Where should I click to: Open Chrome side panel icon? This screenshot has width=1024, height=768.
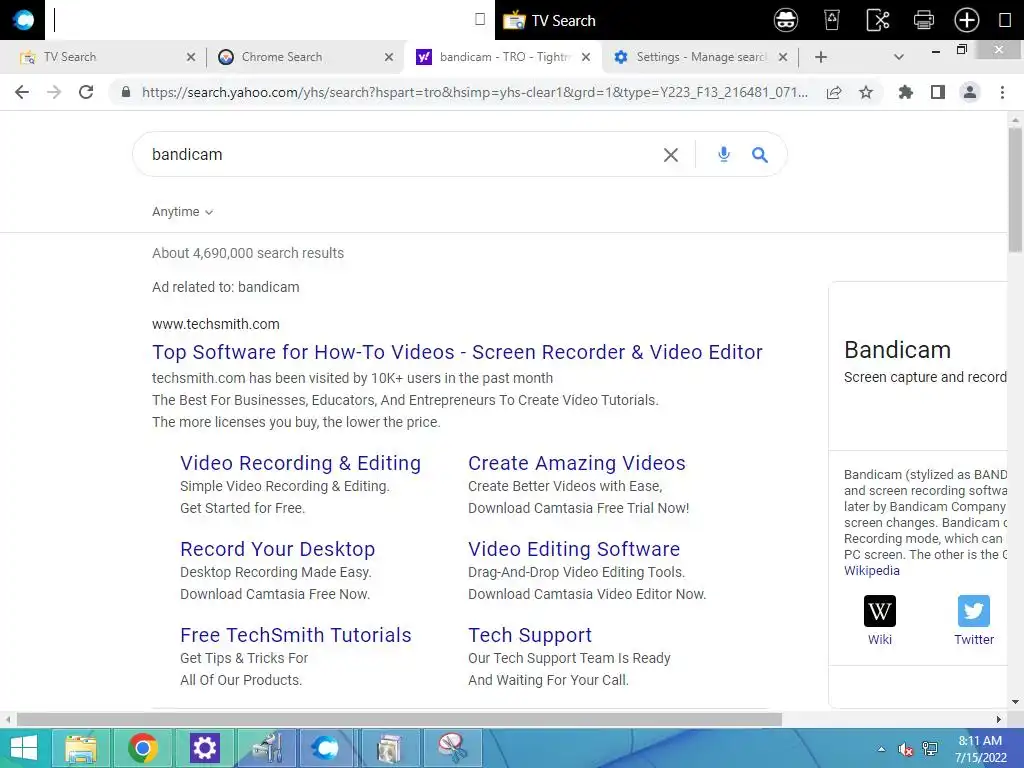(938, 92)
